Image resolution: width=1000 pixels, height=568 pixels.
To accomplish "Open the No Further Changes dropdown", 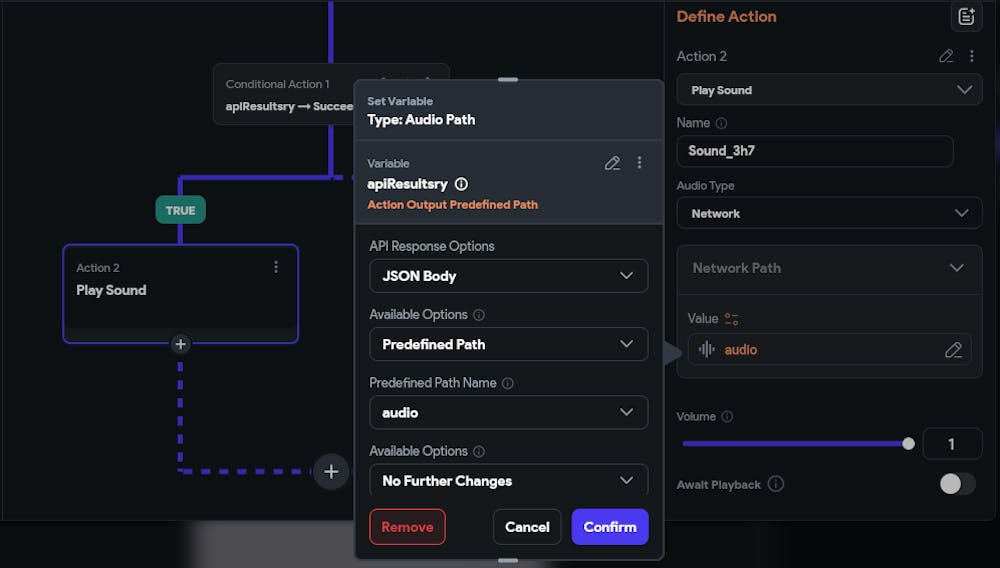I will [x=508, y=481].
